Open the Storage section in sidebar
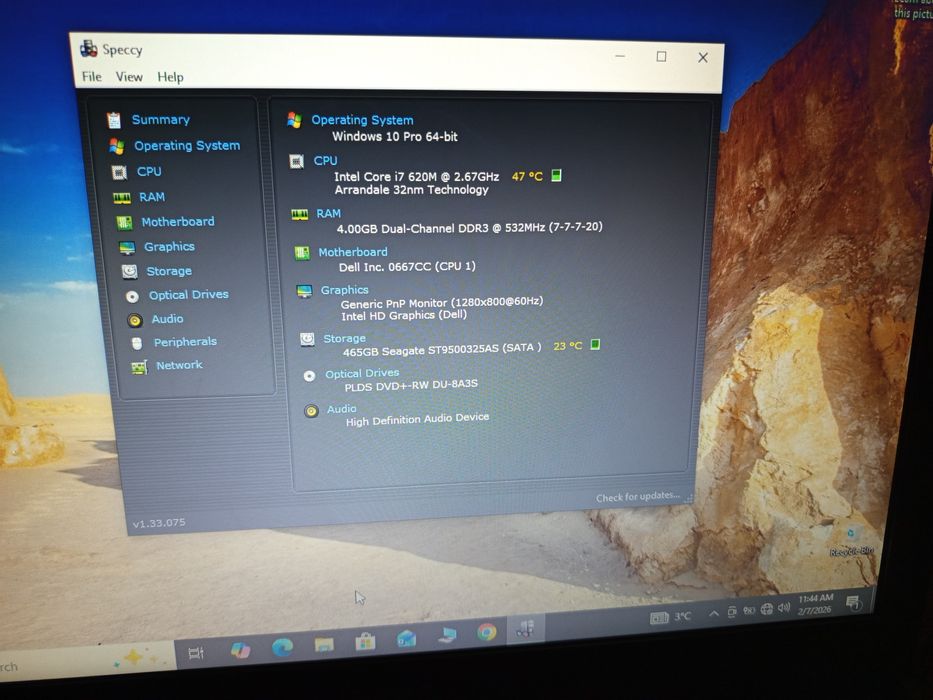Screen dimensions: 933x700 (169, 271)
